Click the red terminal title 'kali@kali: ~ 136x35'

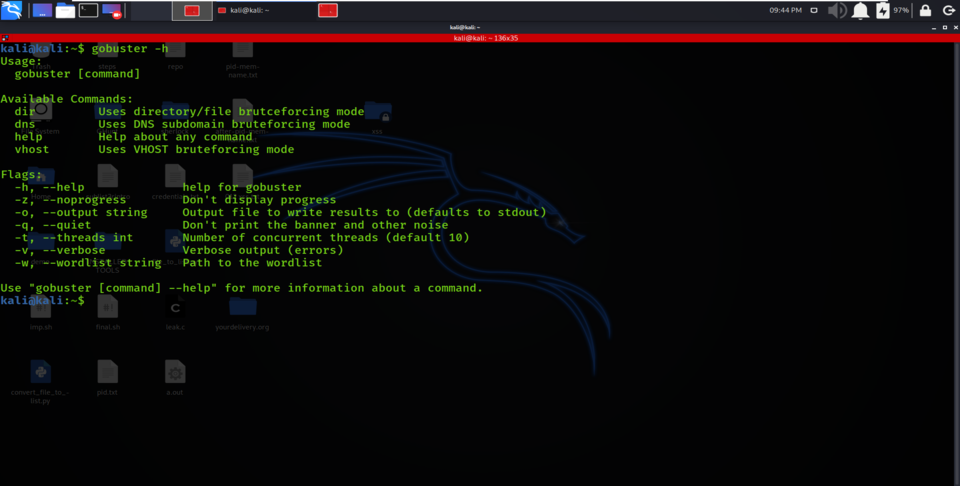click(486, 38)
